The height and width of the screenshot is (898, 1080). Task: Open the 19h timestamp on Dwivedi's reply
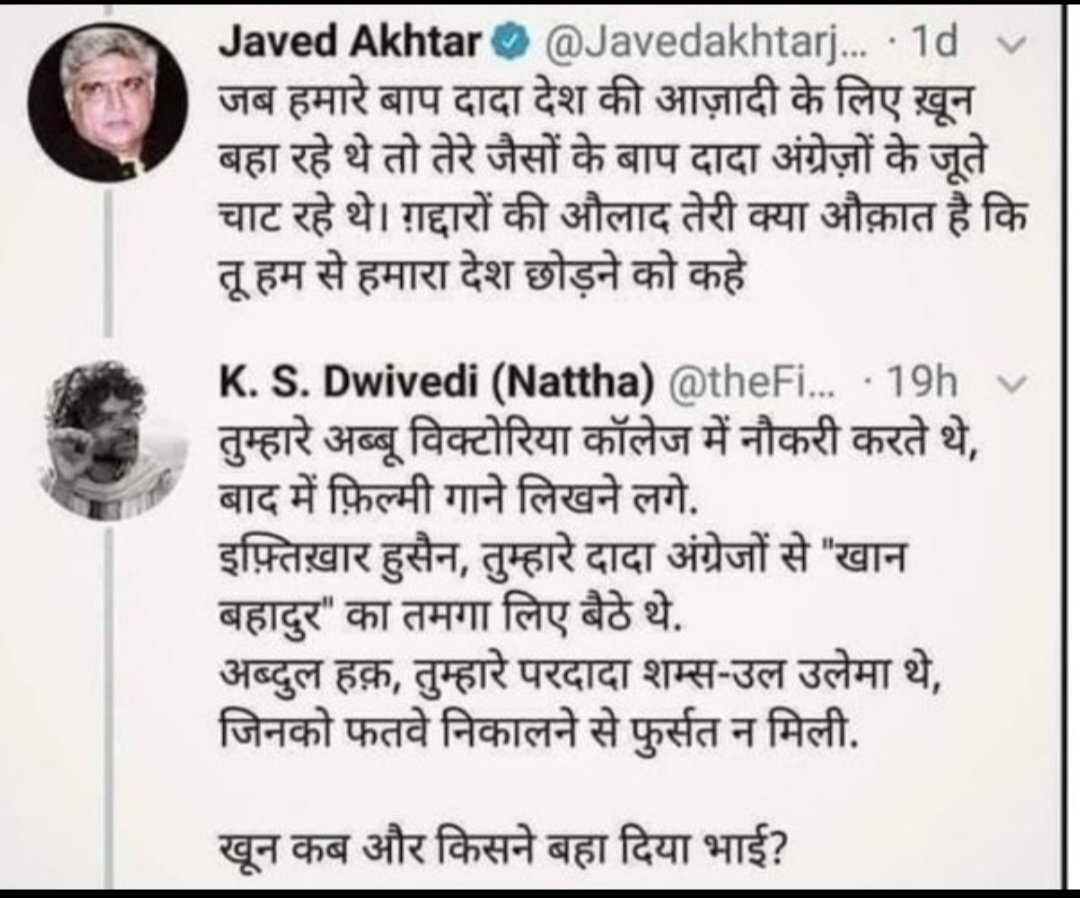point(923,383)
